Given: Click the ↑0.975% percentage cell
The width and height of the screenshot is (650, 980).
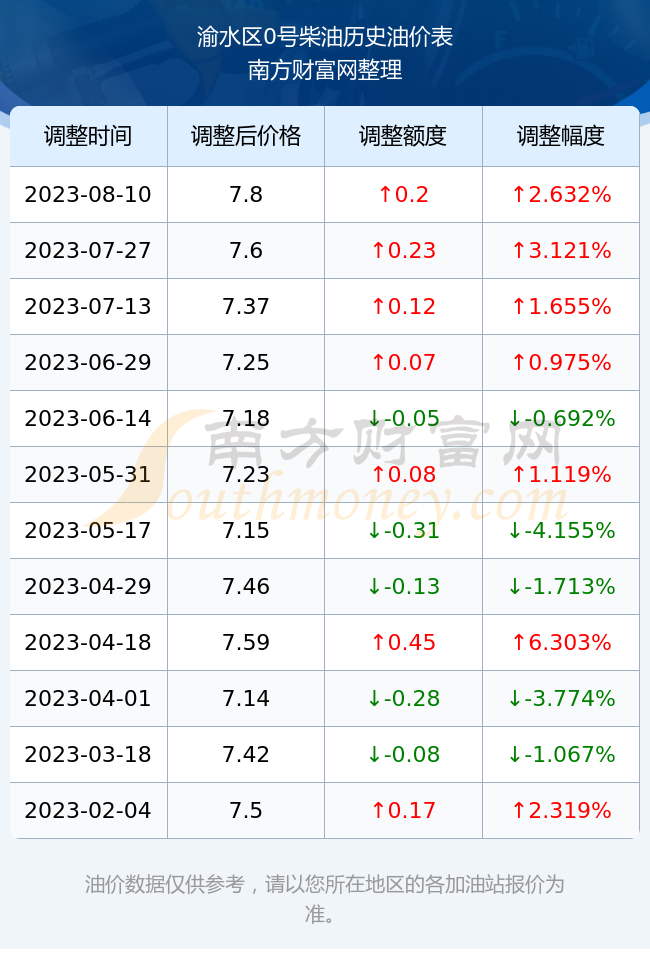Looking at the screenshot, I should (561, 362).
